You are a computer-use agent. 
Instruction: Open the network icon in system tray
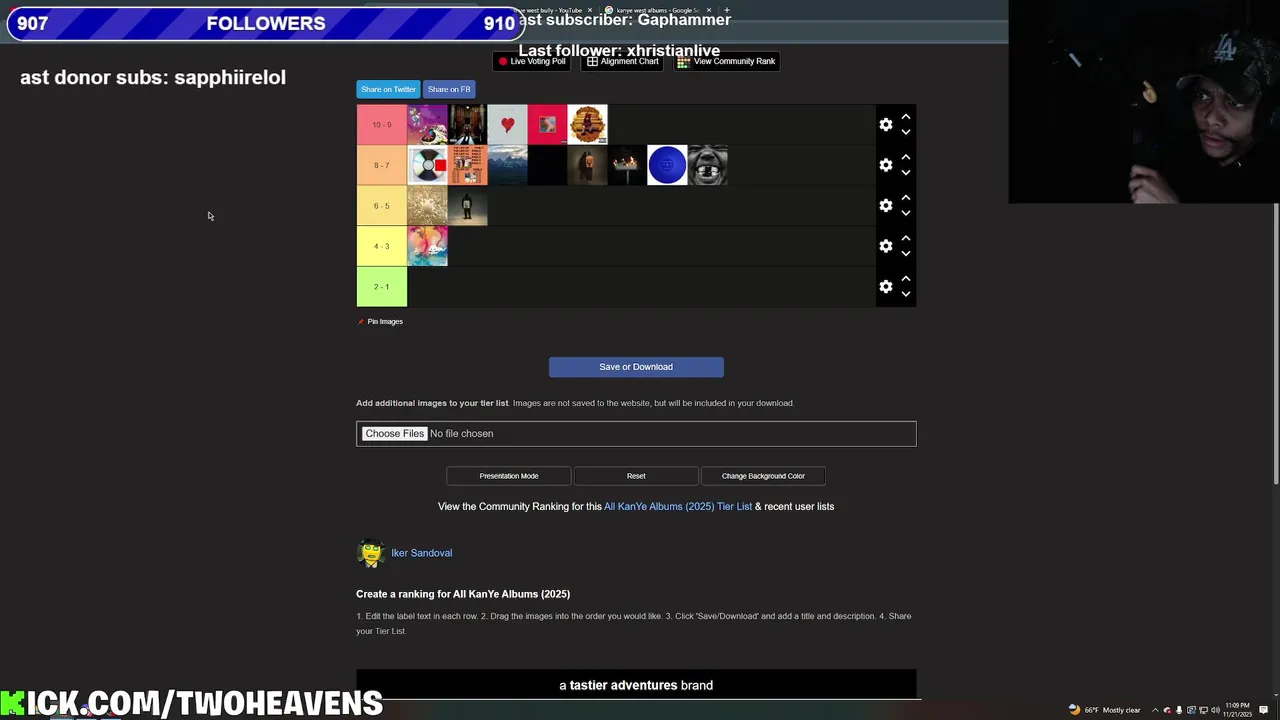(x=1203, y=710)
